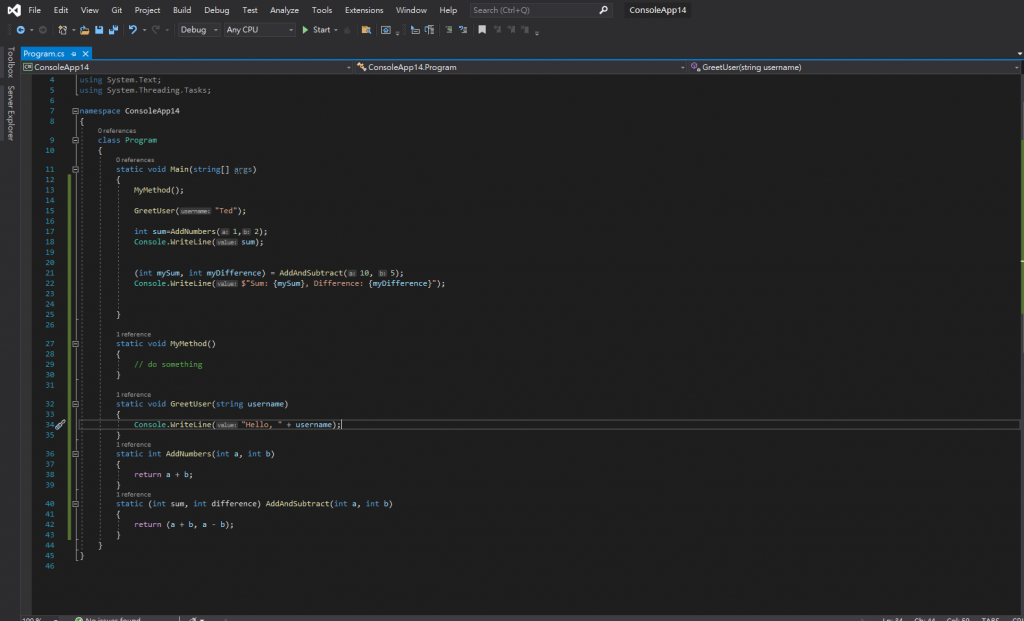Click the Navigate Backward arrow
This screenshot has width=1024, height=621.
pos(21,30)
